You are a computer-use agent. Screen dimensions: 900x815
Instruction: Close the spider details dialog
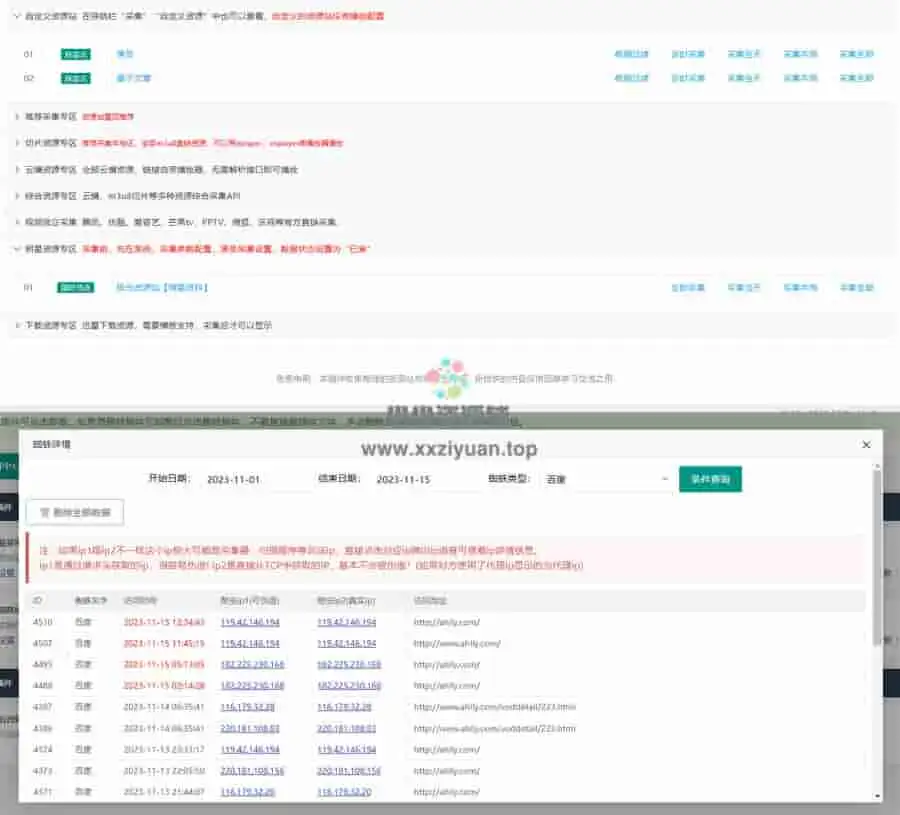[866, 444]
